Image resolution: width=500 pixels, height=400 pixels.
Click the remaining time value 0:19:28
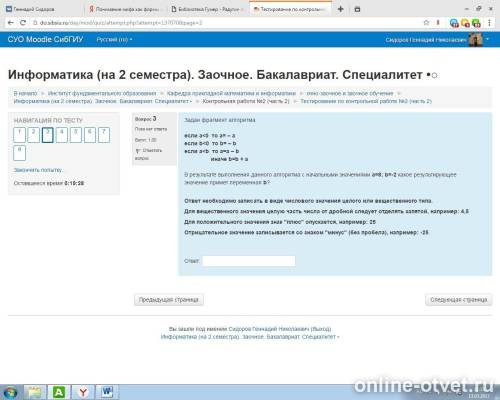(x=74, y=183)
